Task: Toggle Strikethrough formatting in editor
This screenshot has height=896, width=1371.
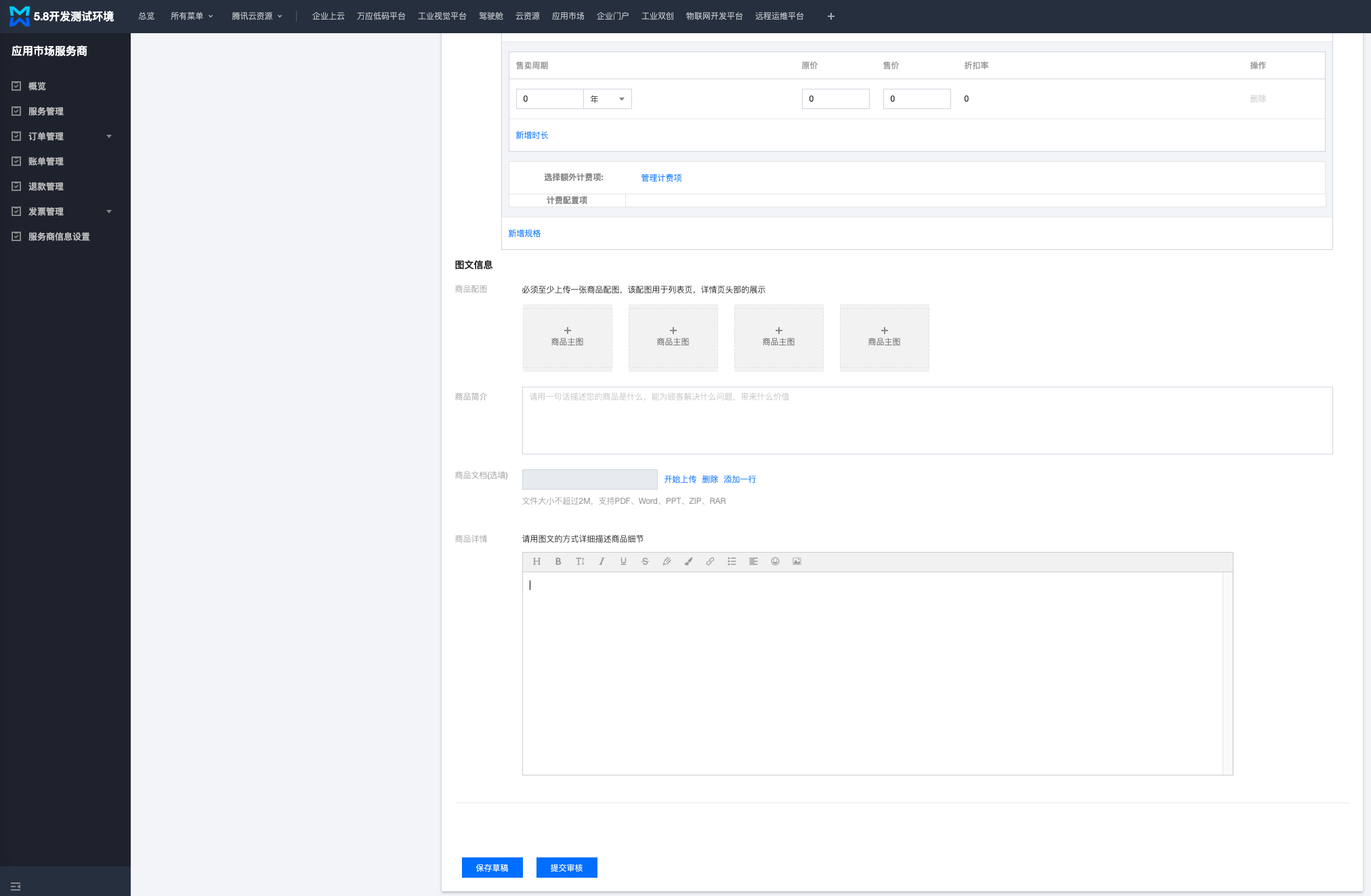Action: click(x=645, y=561)
